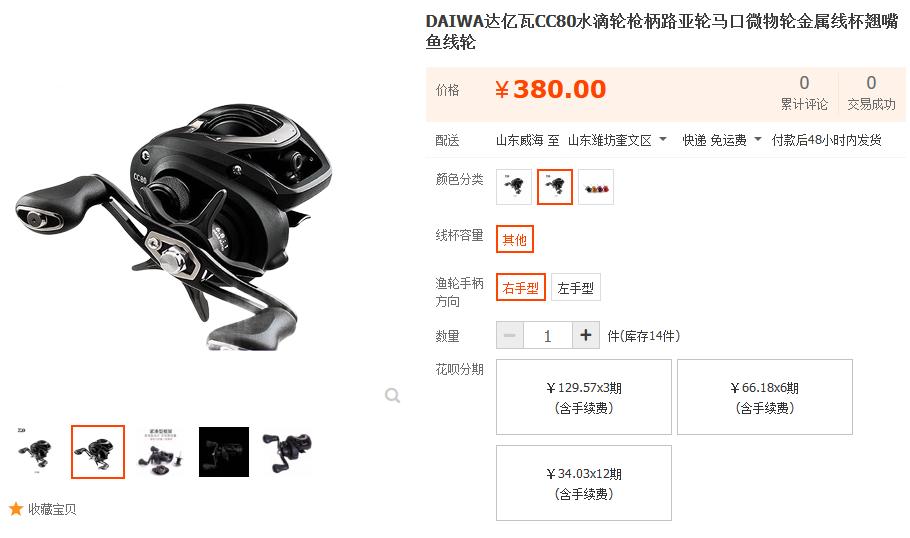Select 右手型 handle direction
The image size is (910, 538).
pyautogui.click(x=521, y=287)
